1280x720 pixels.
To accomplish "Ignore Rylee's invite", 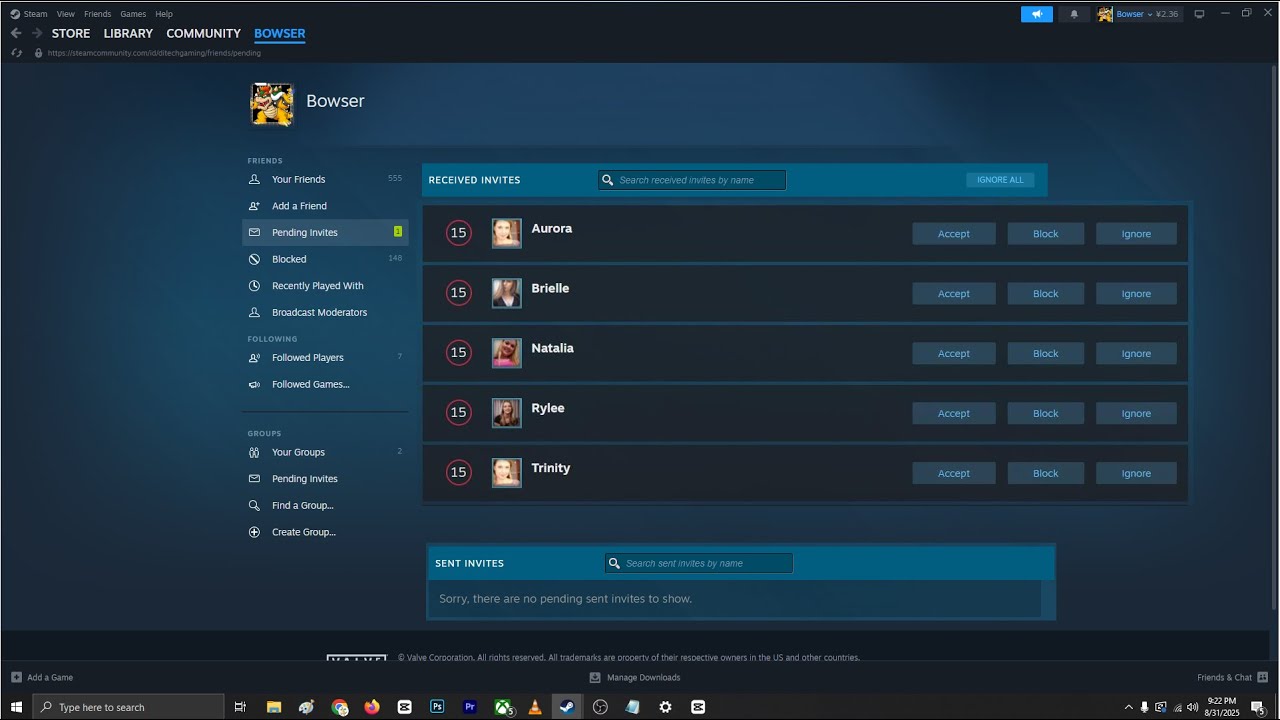I will 1136,414.
